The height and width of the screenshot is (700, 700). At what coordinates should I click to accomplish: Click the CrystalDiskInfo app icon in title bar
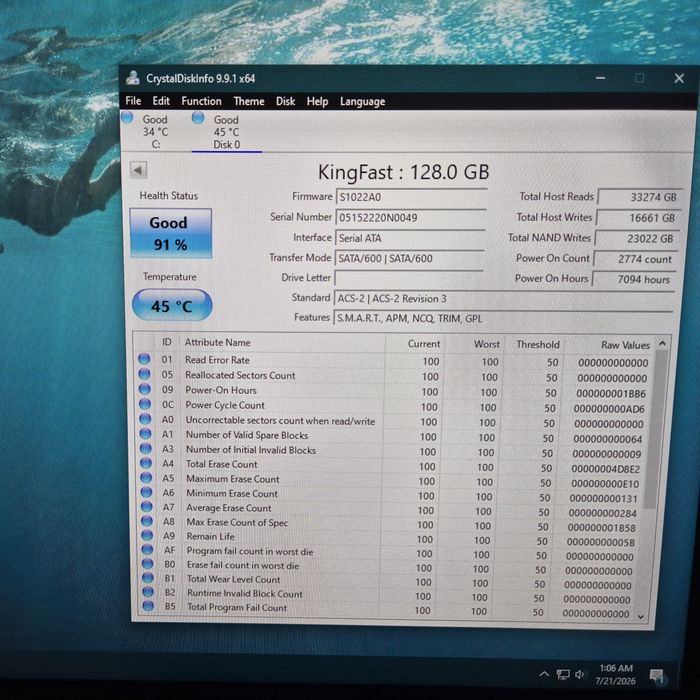click(x=133, y=78)
